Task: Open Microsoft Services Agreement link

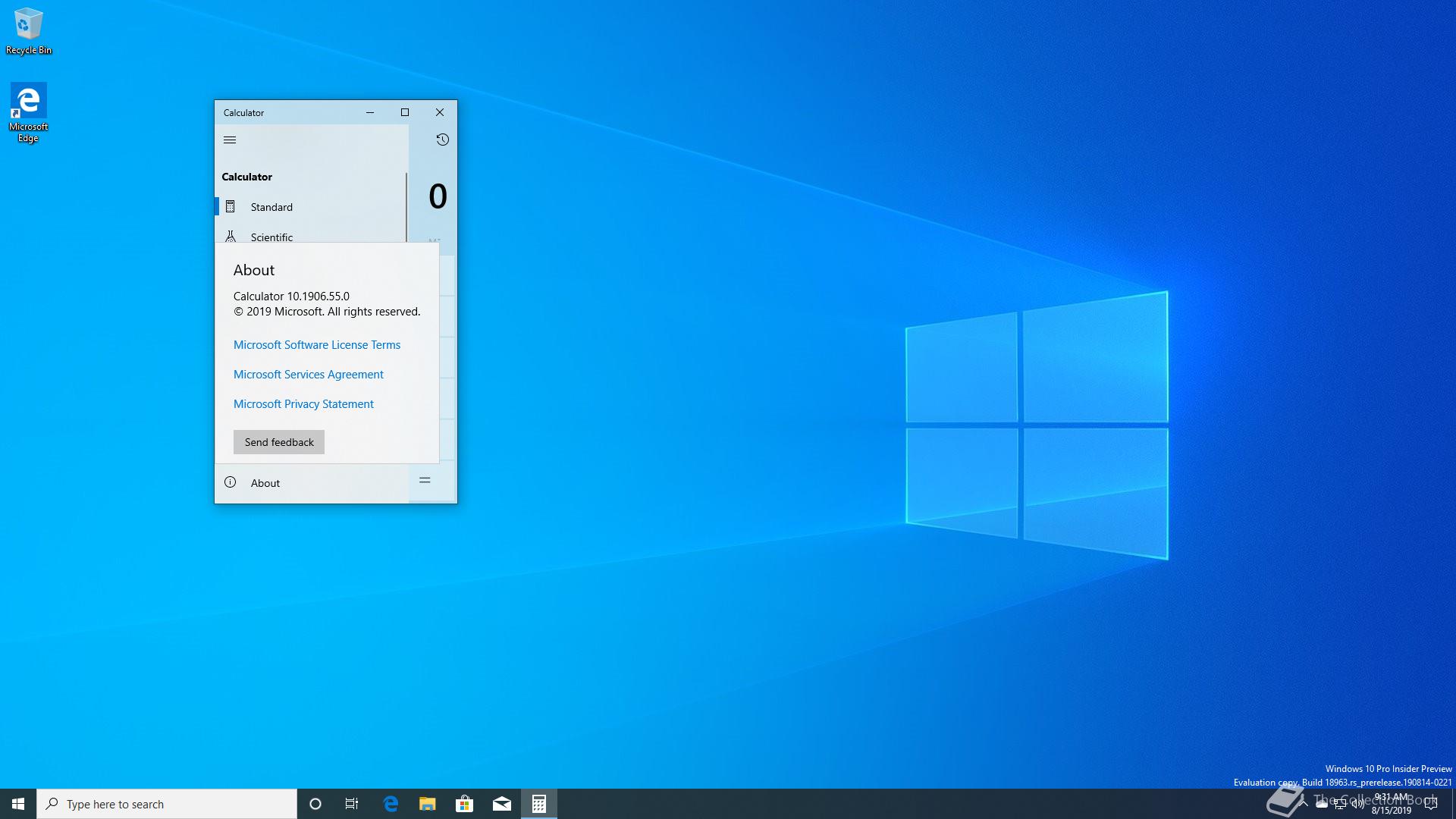Action: [309, 375]
